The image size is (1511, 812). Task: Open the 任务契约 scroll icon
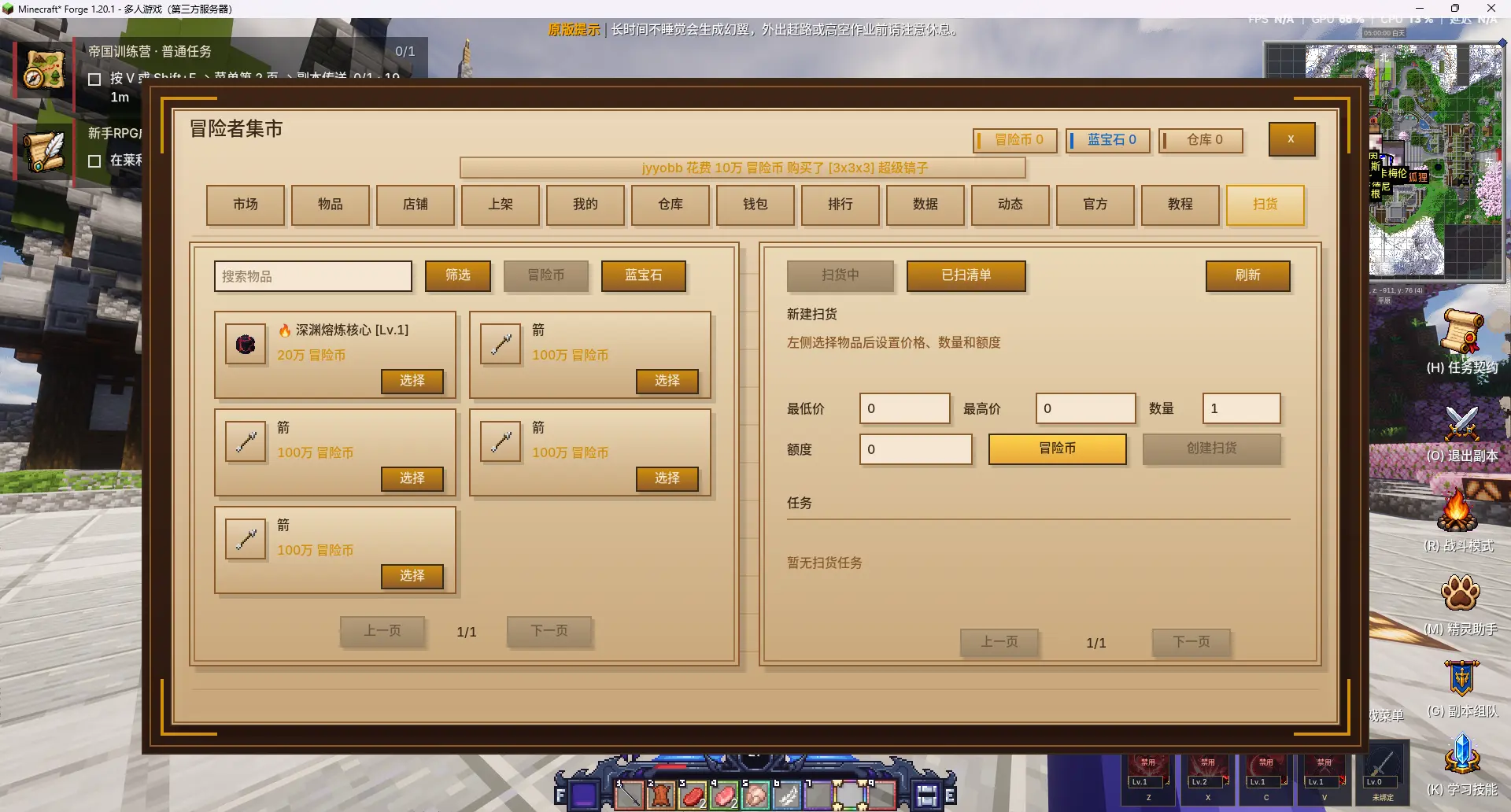click(x=1461, y=332)
